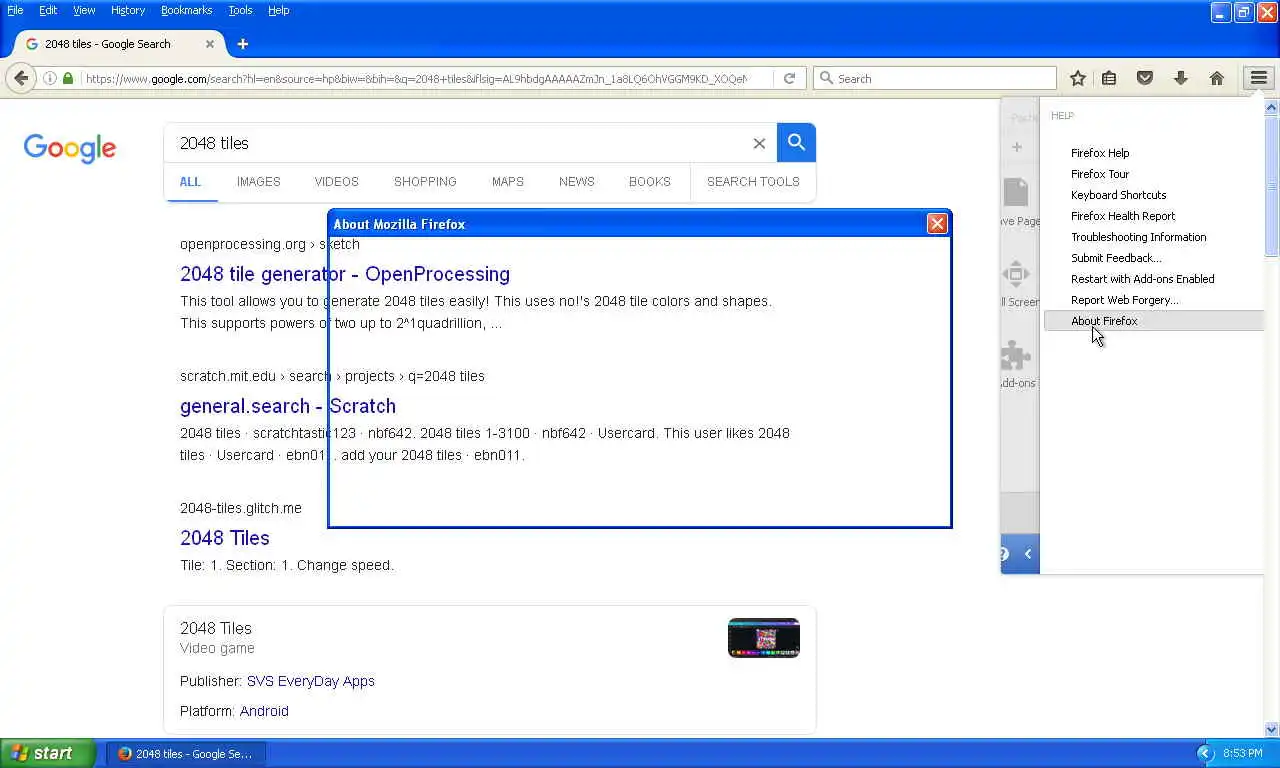Close the 2048 tiles Google Search tab
The height and width of the screenshot is (768, 1280).
pos(210,44)
